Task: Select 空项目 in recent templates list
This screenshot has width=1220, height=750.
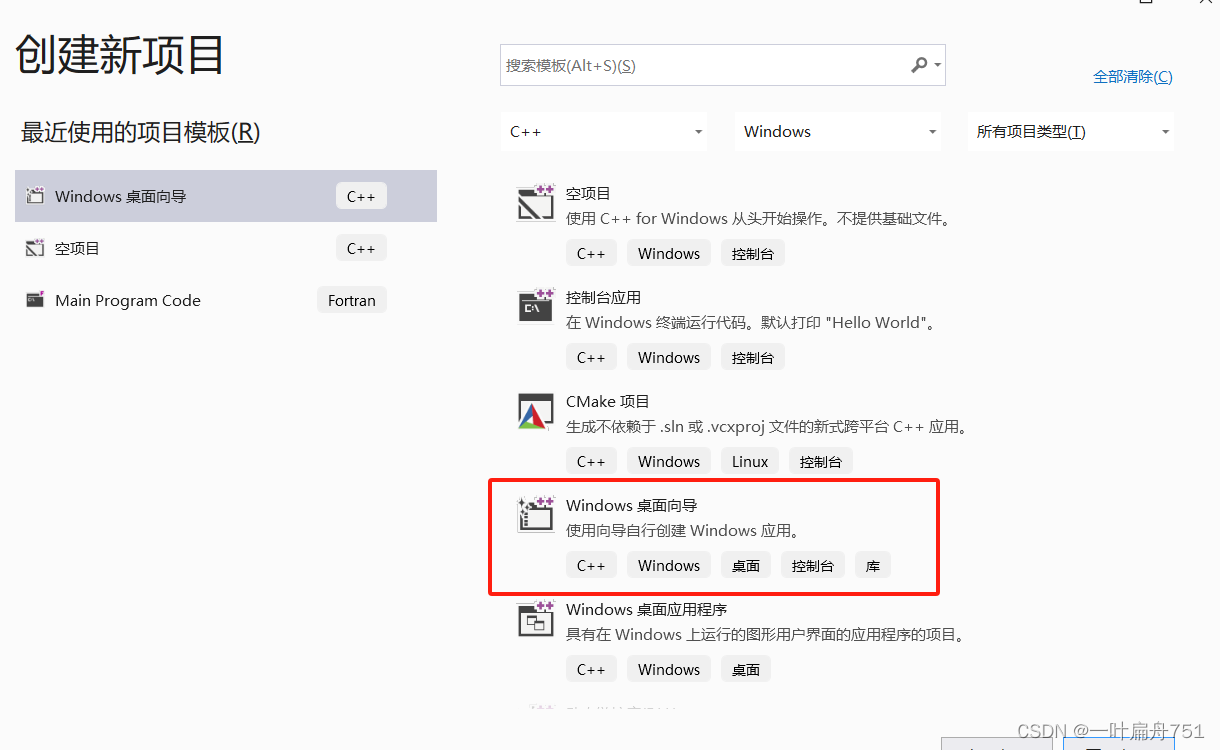Action: click(226, 248)
